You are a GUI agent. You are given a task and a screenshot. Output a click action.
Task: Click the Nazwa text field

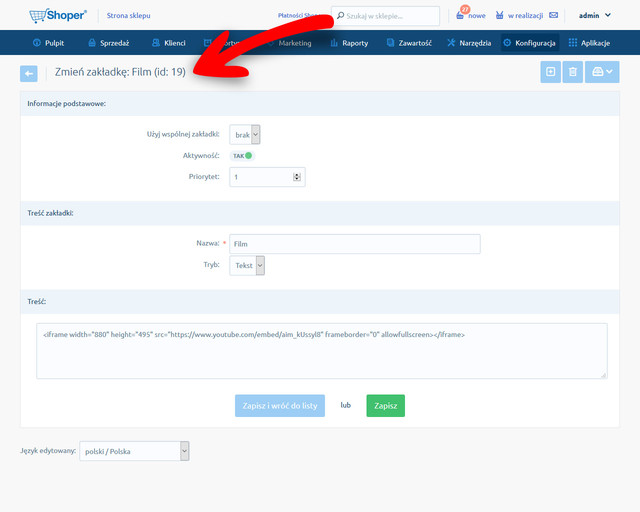tap(355, 243)
